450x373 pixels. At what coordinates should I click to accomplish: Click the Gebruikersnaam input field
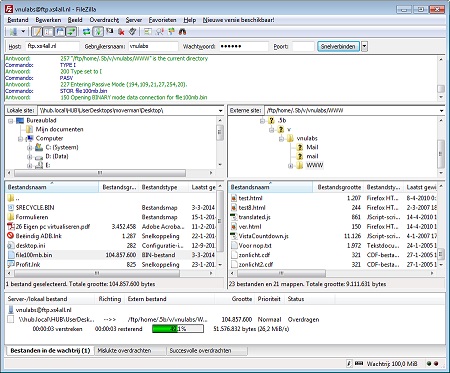tap(153, 46)
